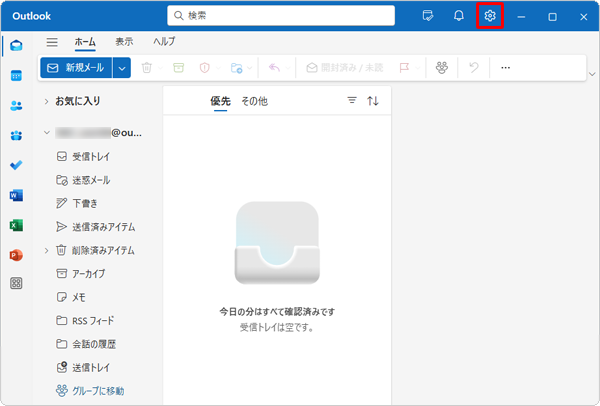The width and height of the screenshot is (600, 406).
Task: Open the 新規メール dropdown arrow
Action: 122,68
